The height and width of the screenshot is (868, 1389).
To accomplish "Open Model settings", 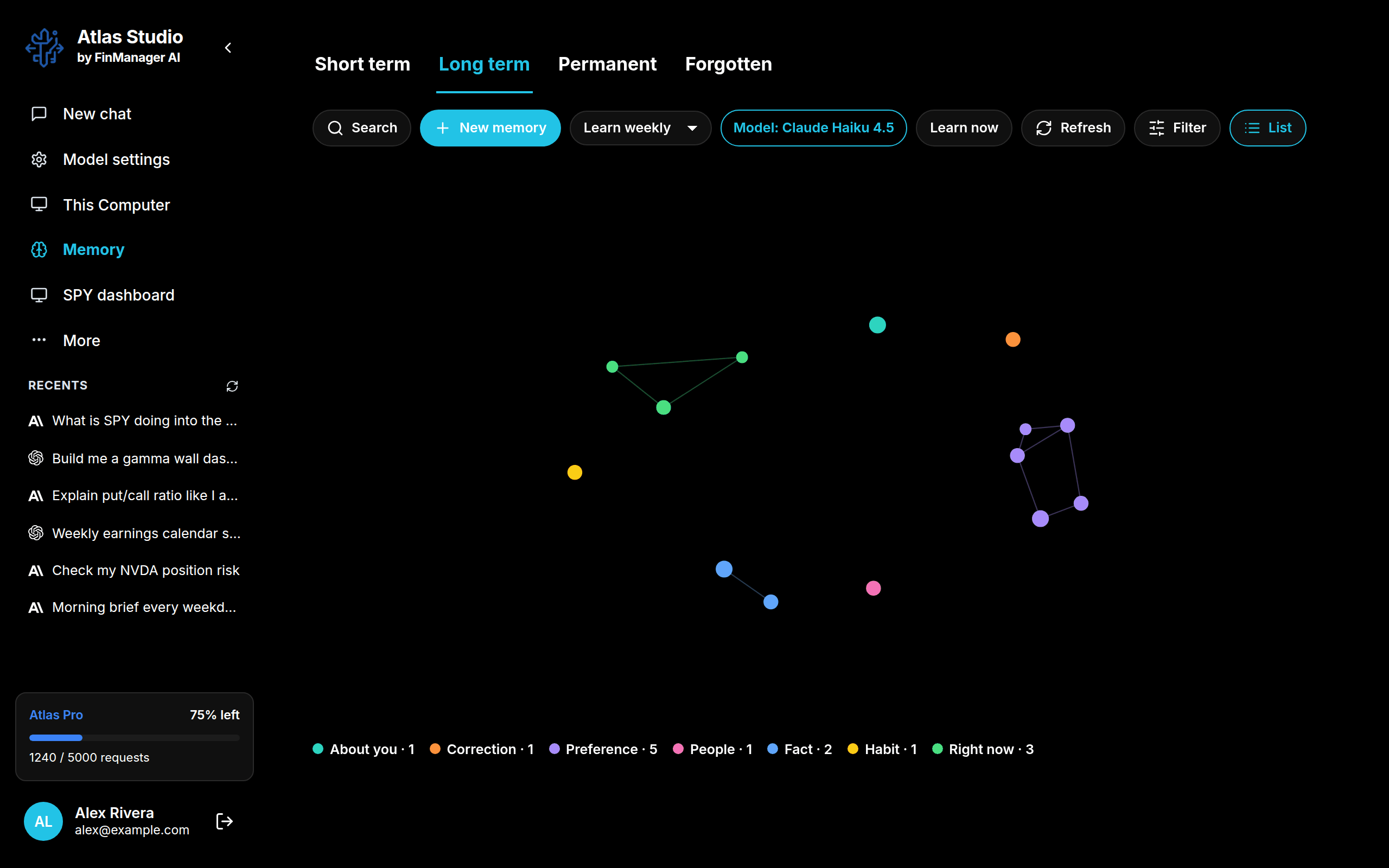I will [x=135, y=159].
